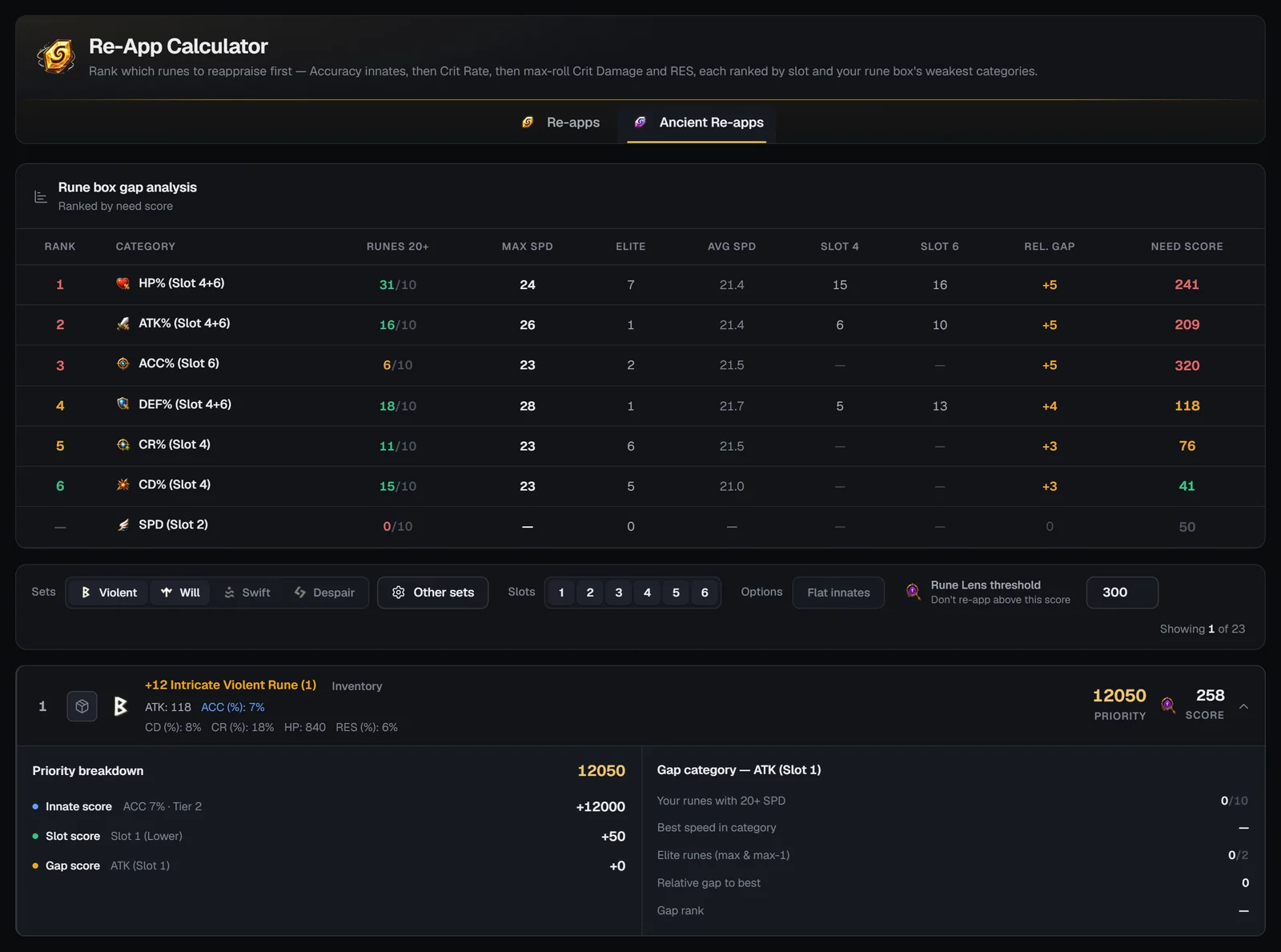Toggle slot 4 filter button
This screenshot has height=952, width=1281.
pos(648,592)
